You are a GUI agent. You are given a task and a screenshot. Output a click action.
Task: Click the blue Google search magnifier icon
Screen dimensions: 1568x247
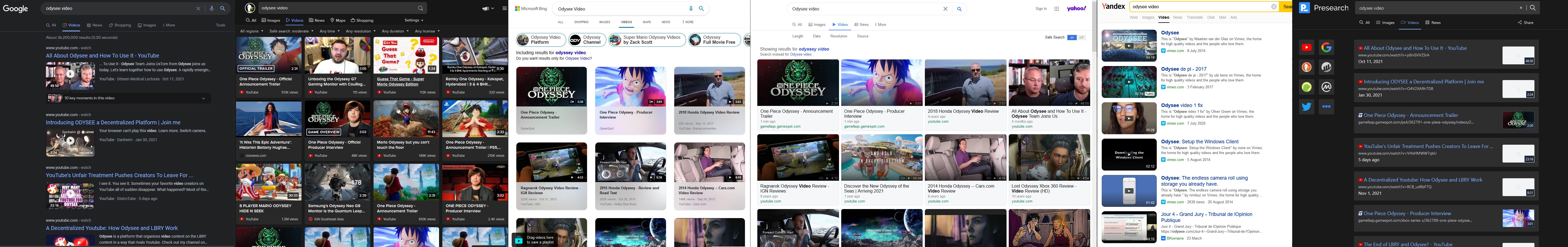[x=223, y=9]
